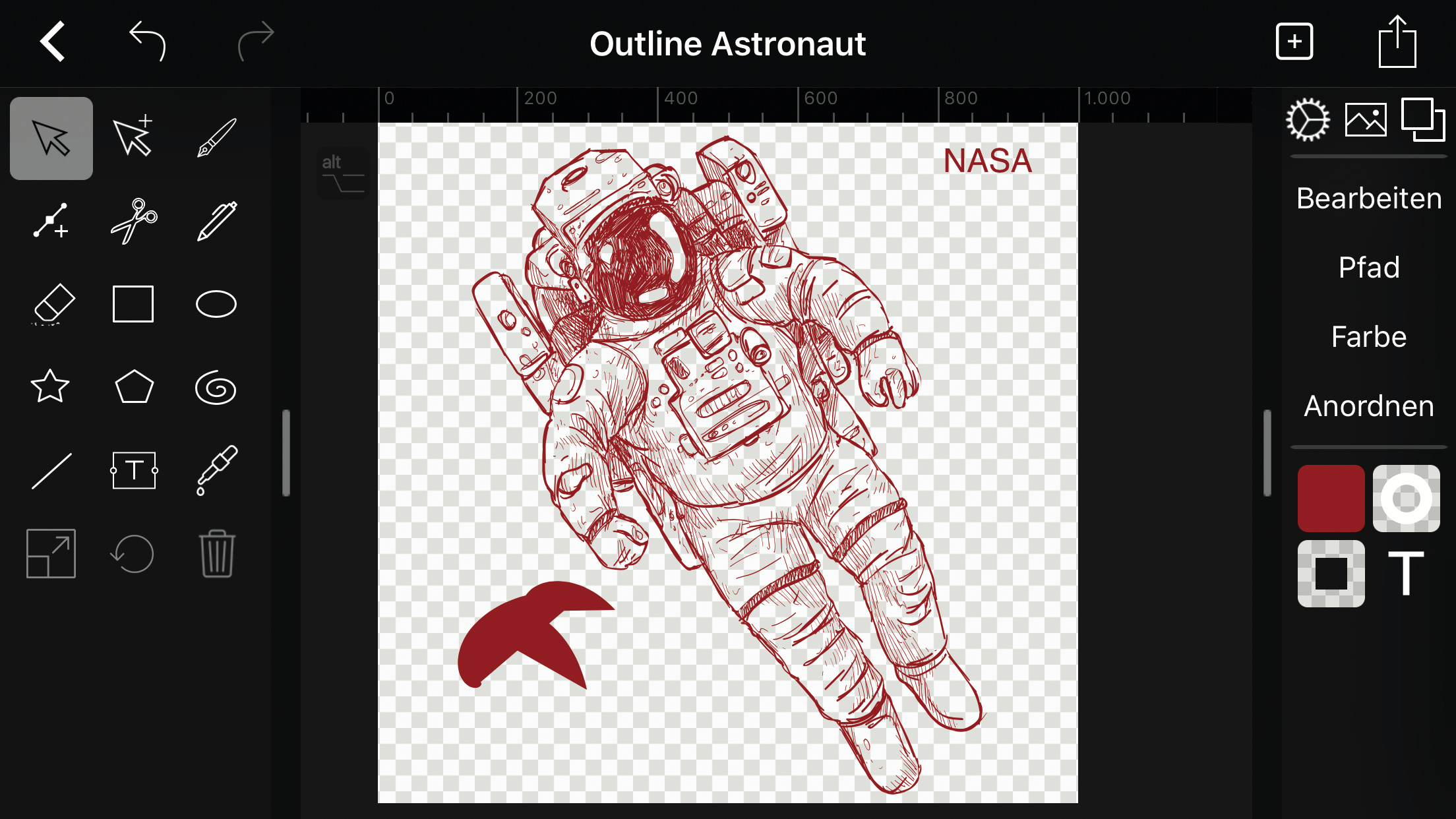Open the Layers panel icon
Image resolution: width=1456 pixels, height=819 pixels.
click(1422, 120)
